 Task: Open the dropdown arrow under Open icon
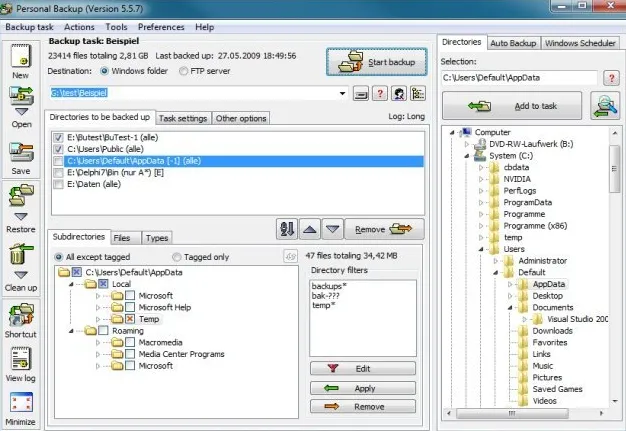pyautogui.click(x=22, y=112)
